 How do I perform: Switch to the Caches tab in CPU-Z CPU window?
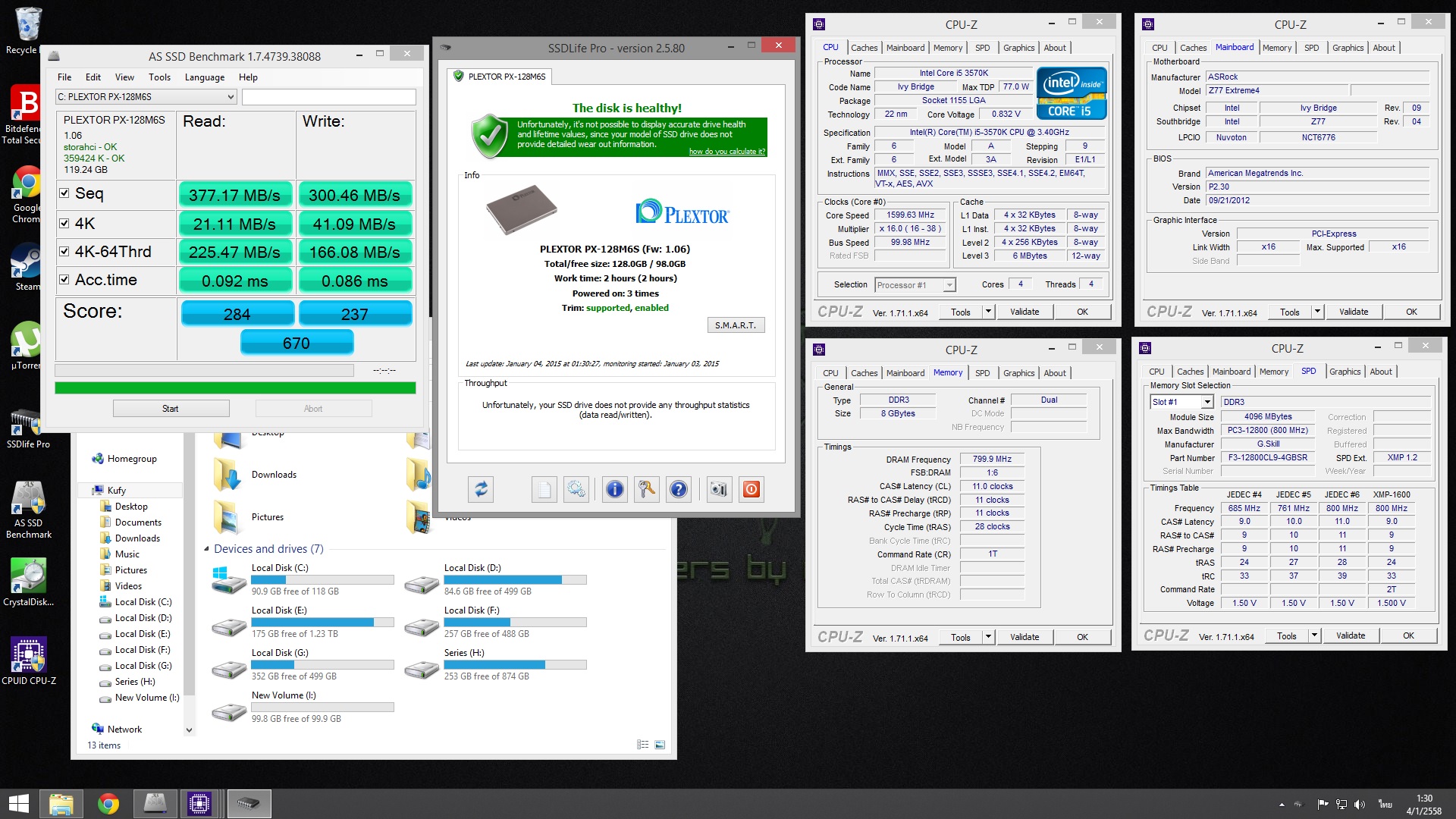coord(864,48)
